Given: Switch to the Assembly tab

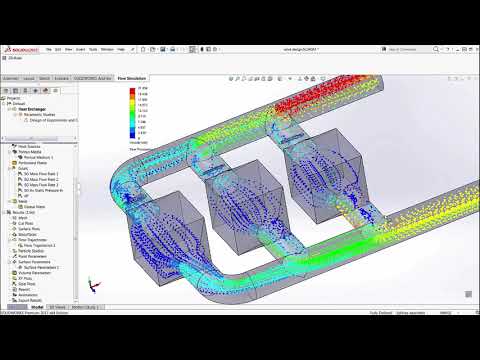Looking at the screenshot, I should 11,78.
